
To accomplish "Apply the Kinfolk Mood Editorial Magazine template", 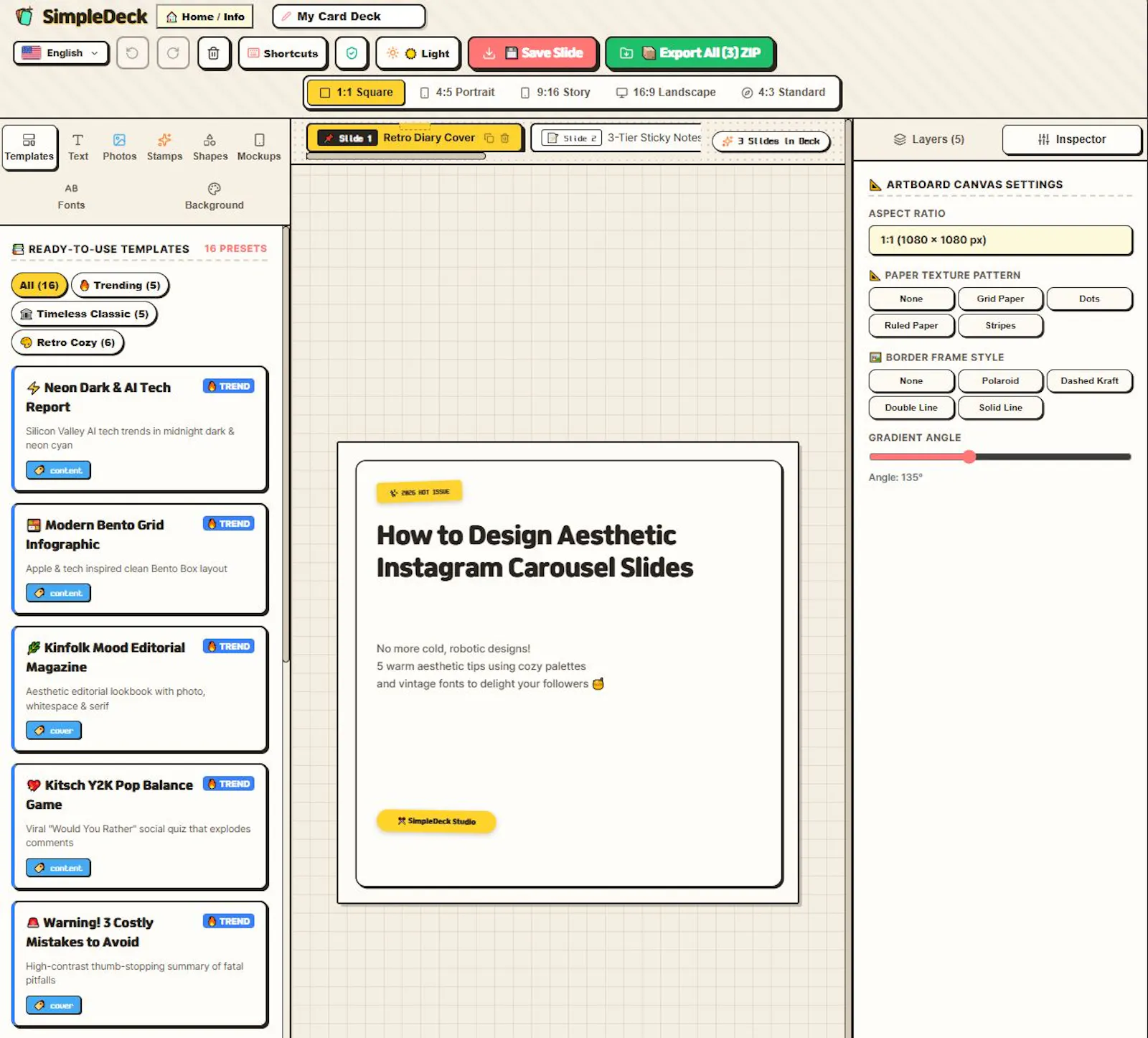I will point(140,689).
